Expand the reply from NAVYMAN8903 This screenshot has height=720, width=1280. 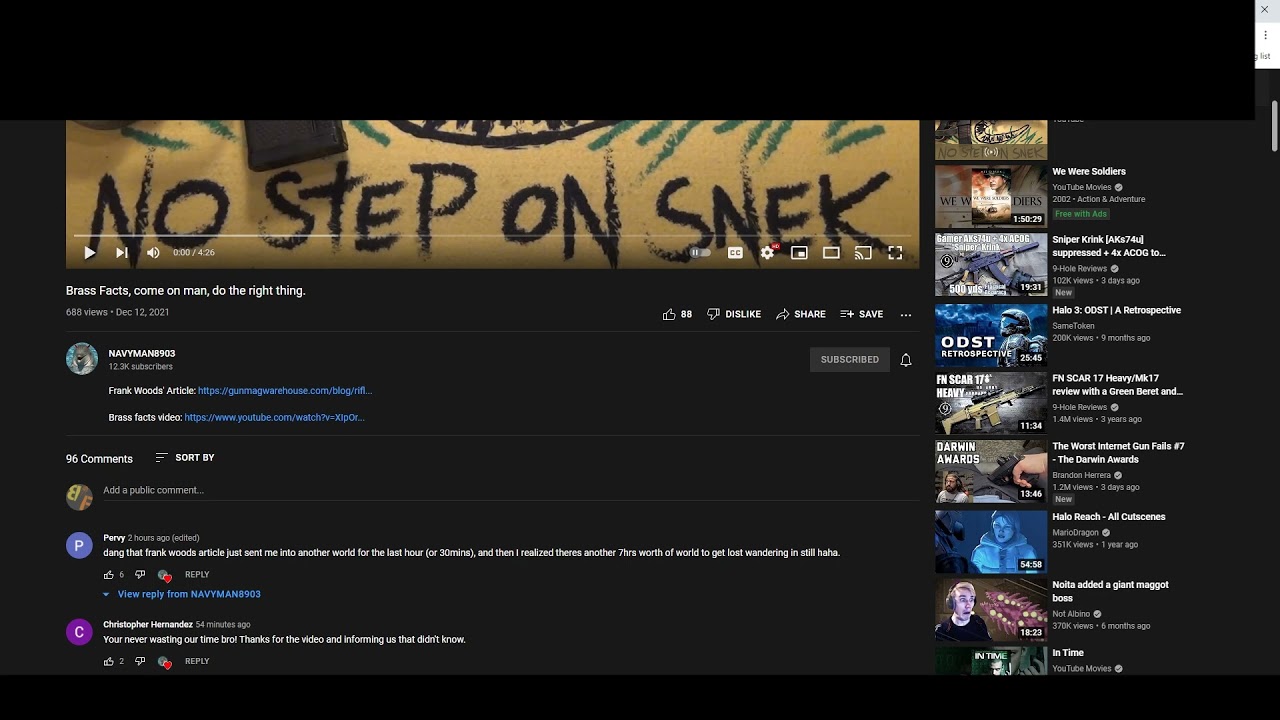tap(182, 594)
